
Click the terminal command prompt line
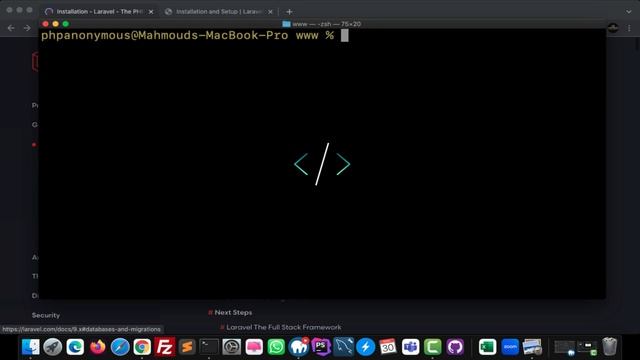[195, 36]
